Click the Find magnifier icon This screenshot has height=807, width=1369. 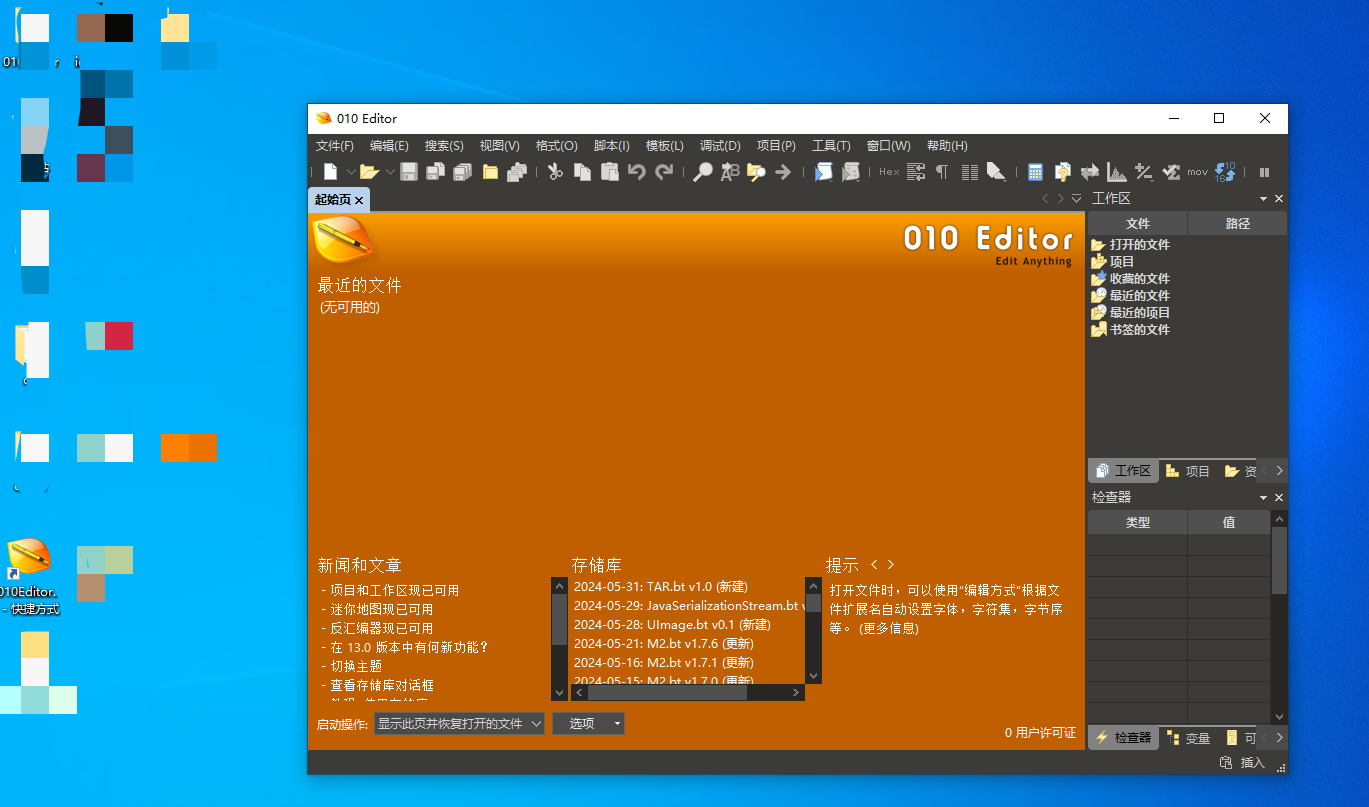click(x=703, y=172)
